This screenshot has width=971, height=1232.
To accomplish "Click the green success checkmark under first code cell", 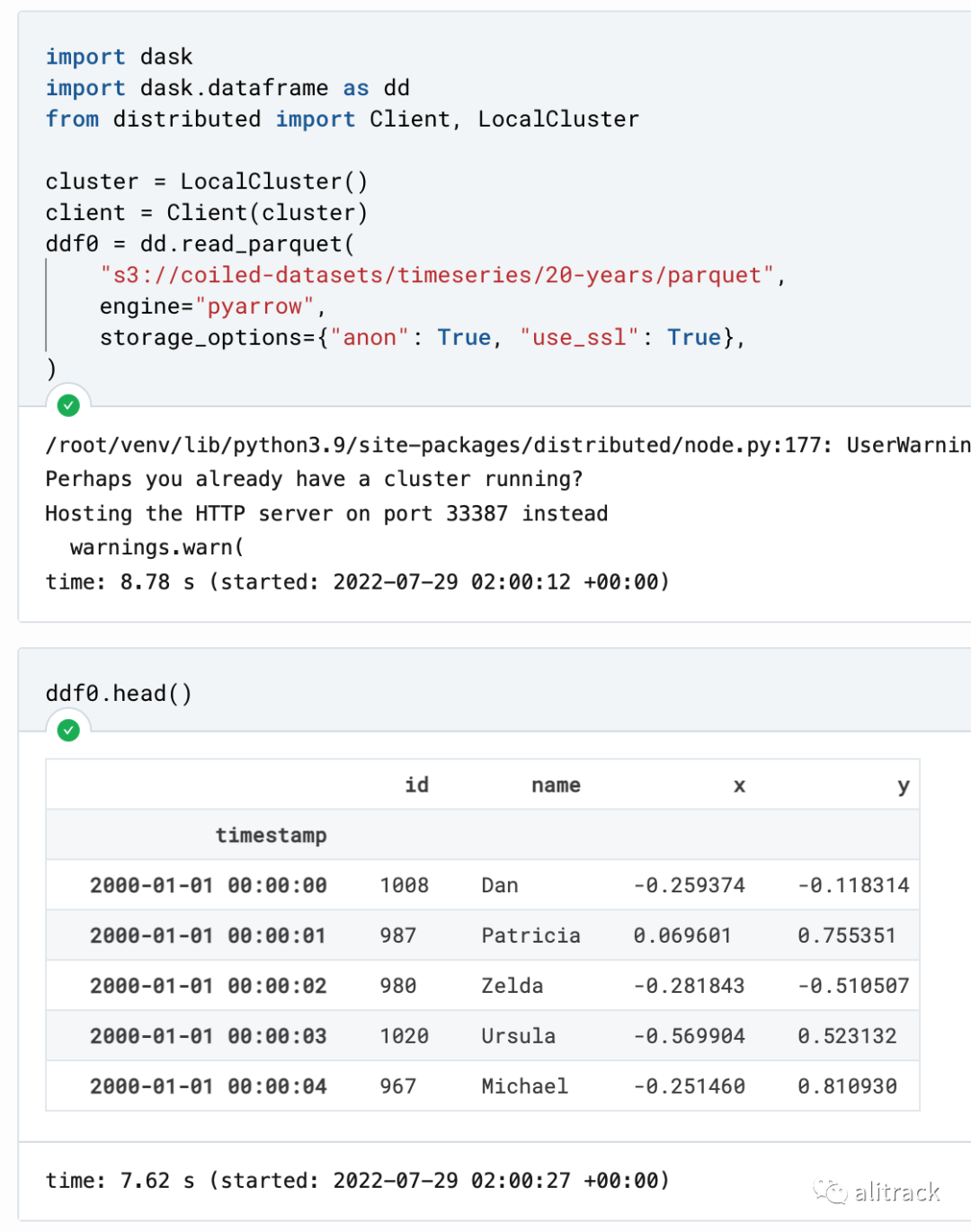I will tap(68, 405).
